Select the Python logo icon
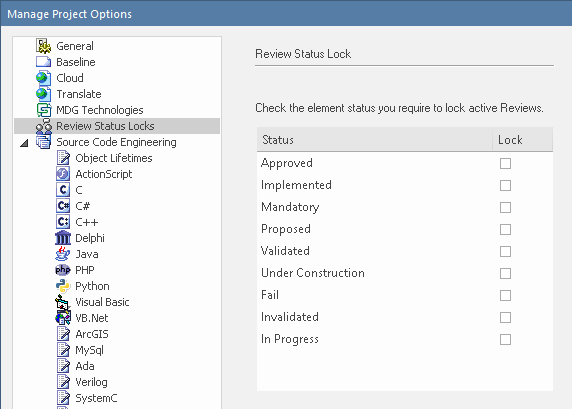Viewport: 572px width, 409px height. click(x=63, y=286)
